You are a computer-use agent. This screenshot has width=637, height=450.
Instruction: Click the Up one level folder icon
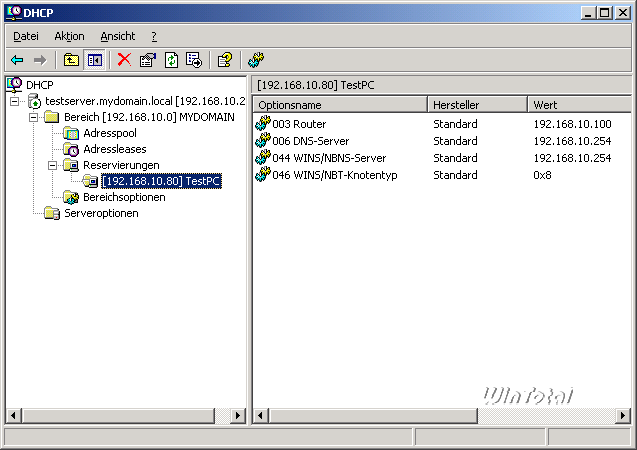point(71,60)
